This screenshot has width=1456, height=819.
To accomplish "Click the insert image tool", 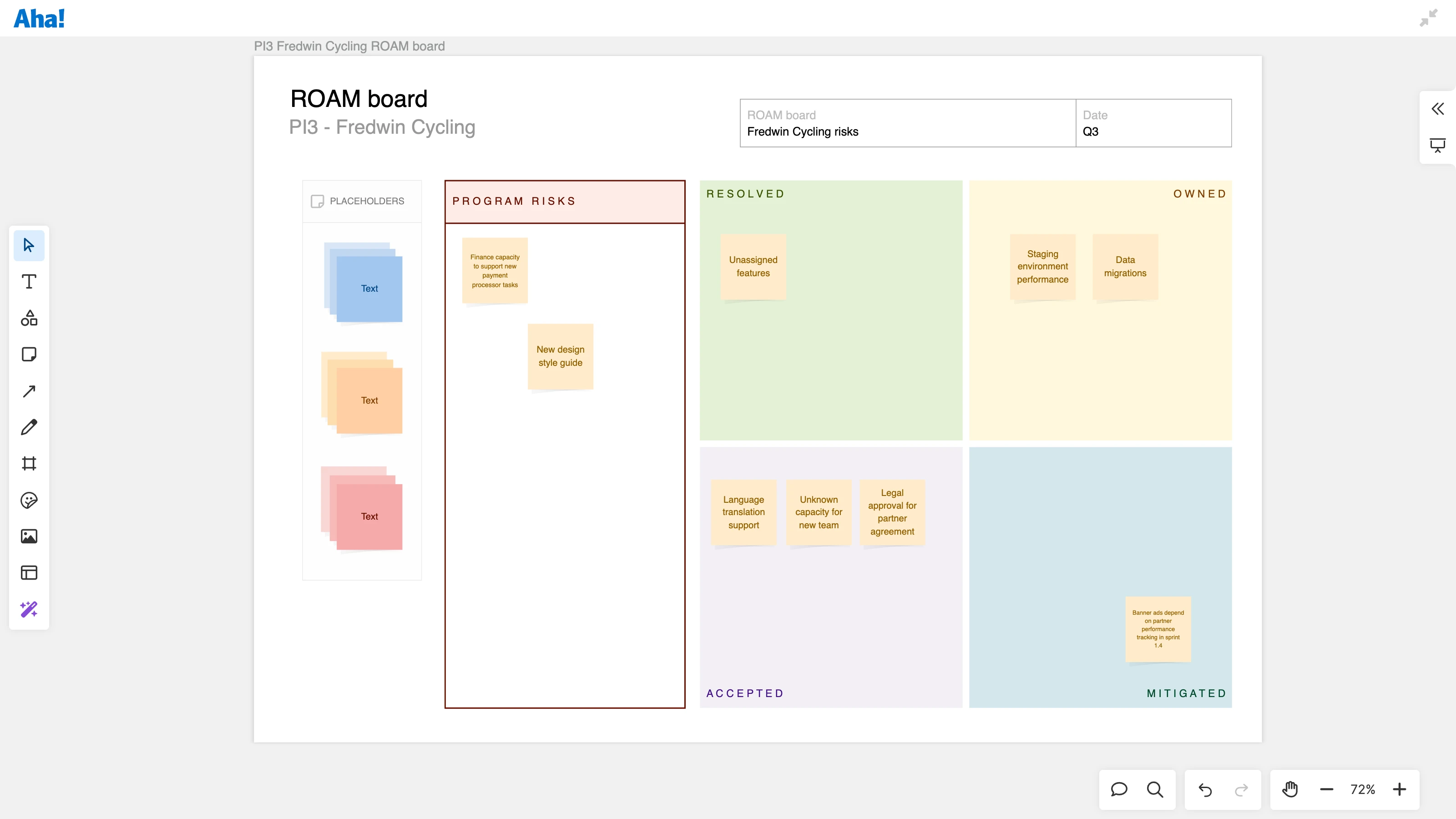I will [x=29, y=536].
